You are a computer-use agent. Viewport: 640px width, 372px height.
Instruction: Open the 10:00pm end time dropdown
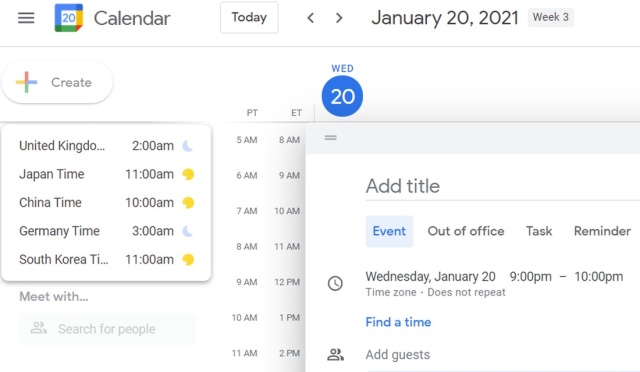598,276
